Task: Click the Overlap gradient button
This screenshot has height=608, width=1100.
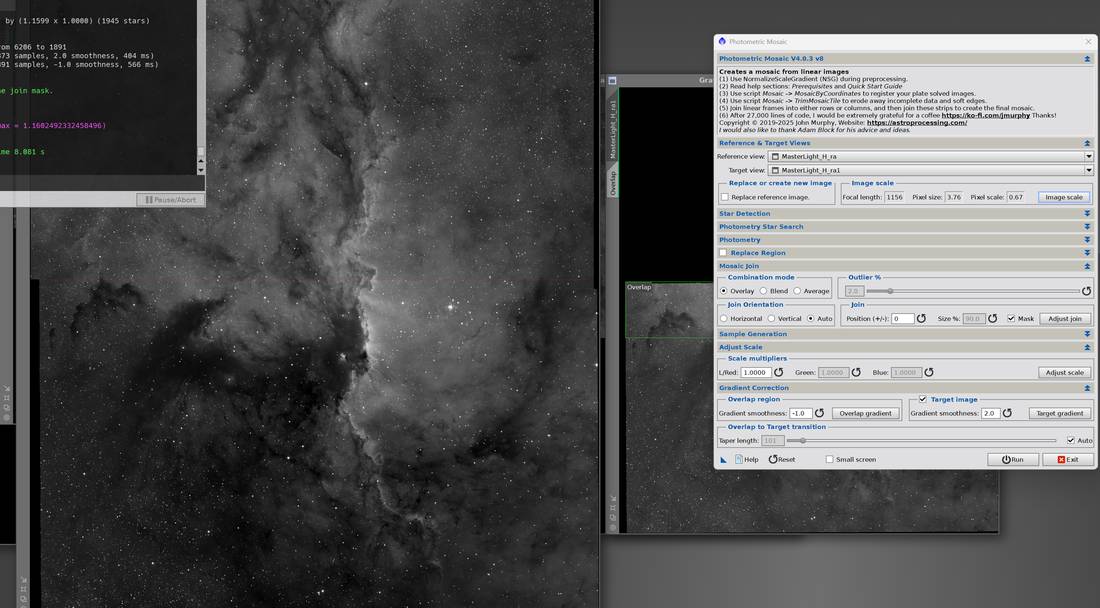Action: (x=866, y=413)
